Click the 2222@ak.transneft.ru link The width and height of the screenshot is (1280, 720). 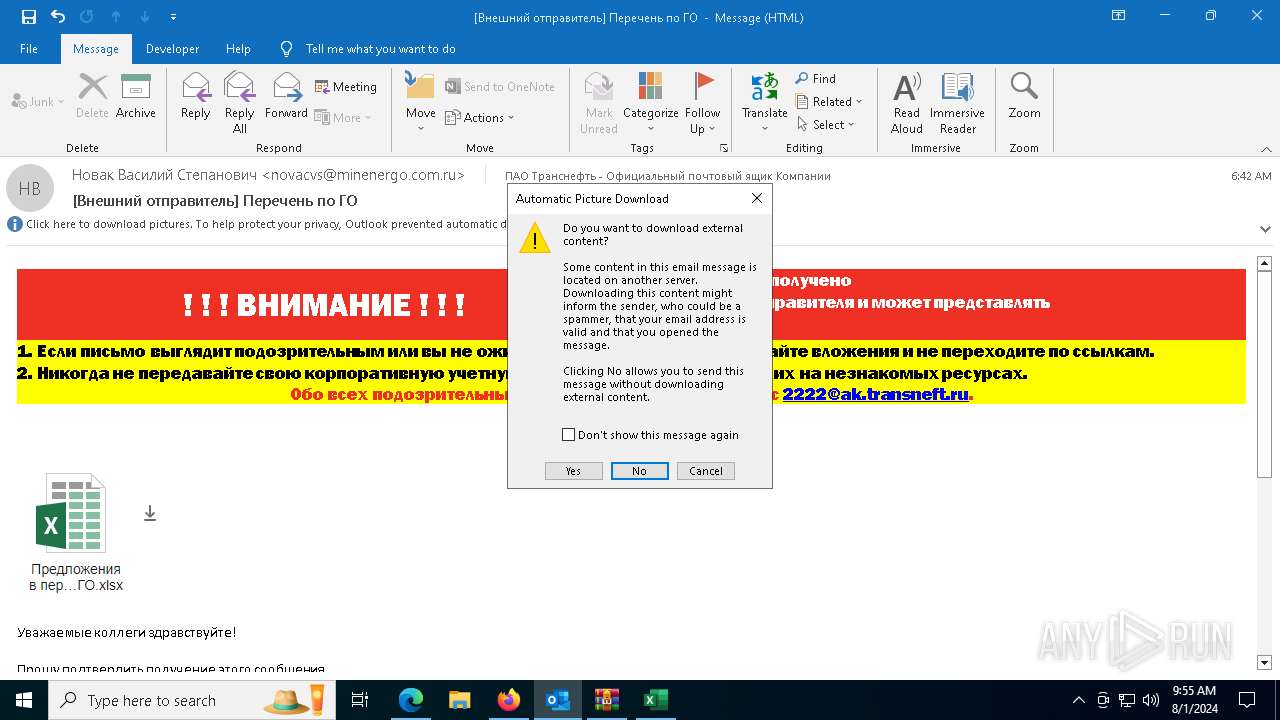tap(876, 394)
